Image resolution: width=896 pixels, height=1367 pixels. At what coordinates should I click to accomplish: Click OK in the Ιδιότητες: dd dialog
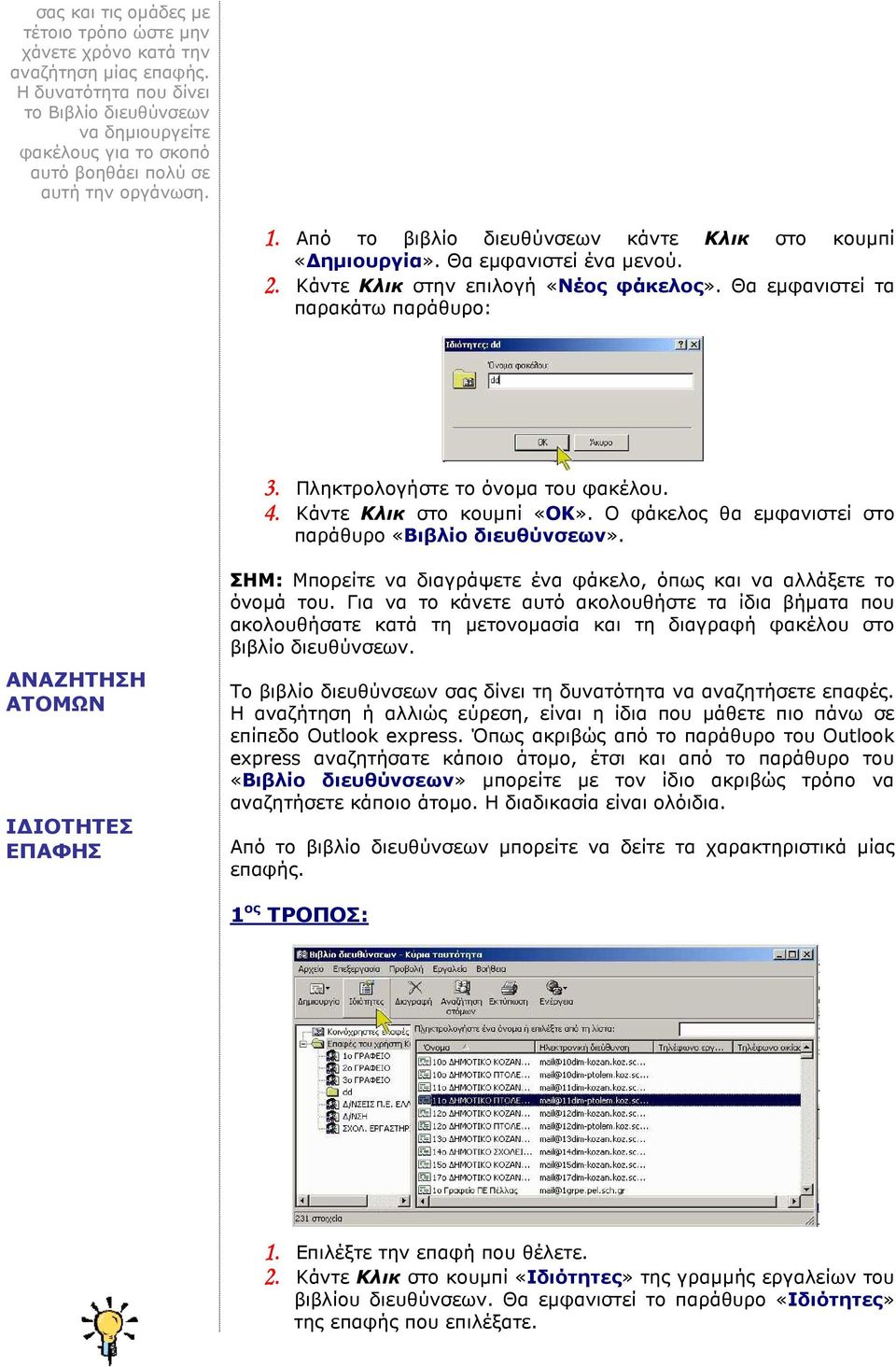(542, 443)
